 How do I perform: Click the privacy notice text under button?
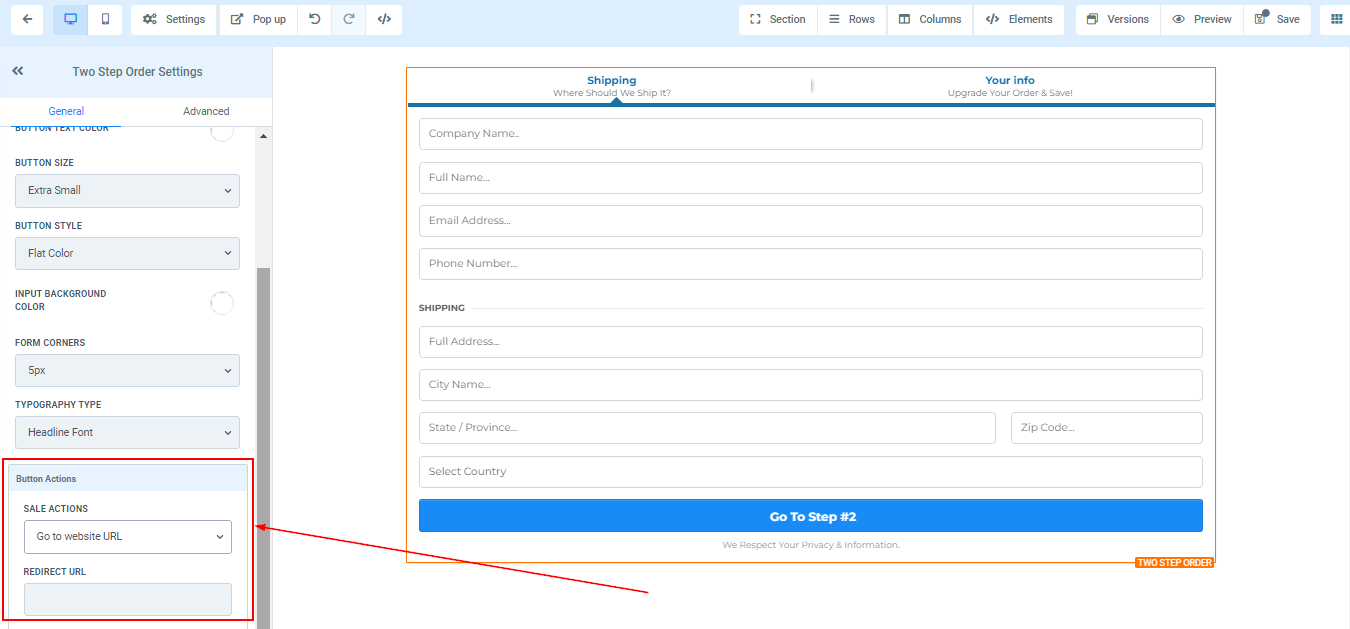(x=811, y=545)
